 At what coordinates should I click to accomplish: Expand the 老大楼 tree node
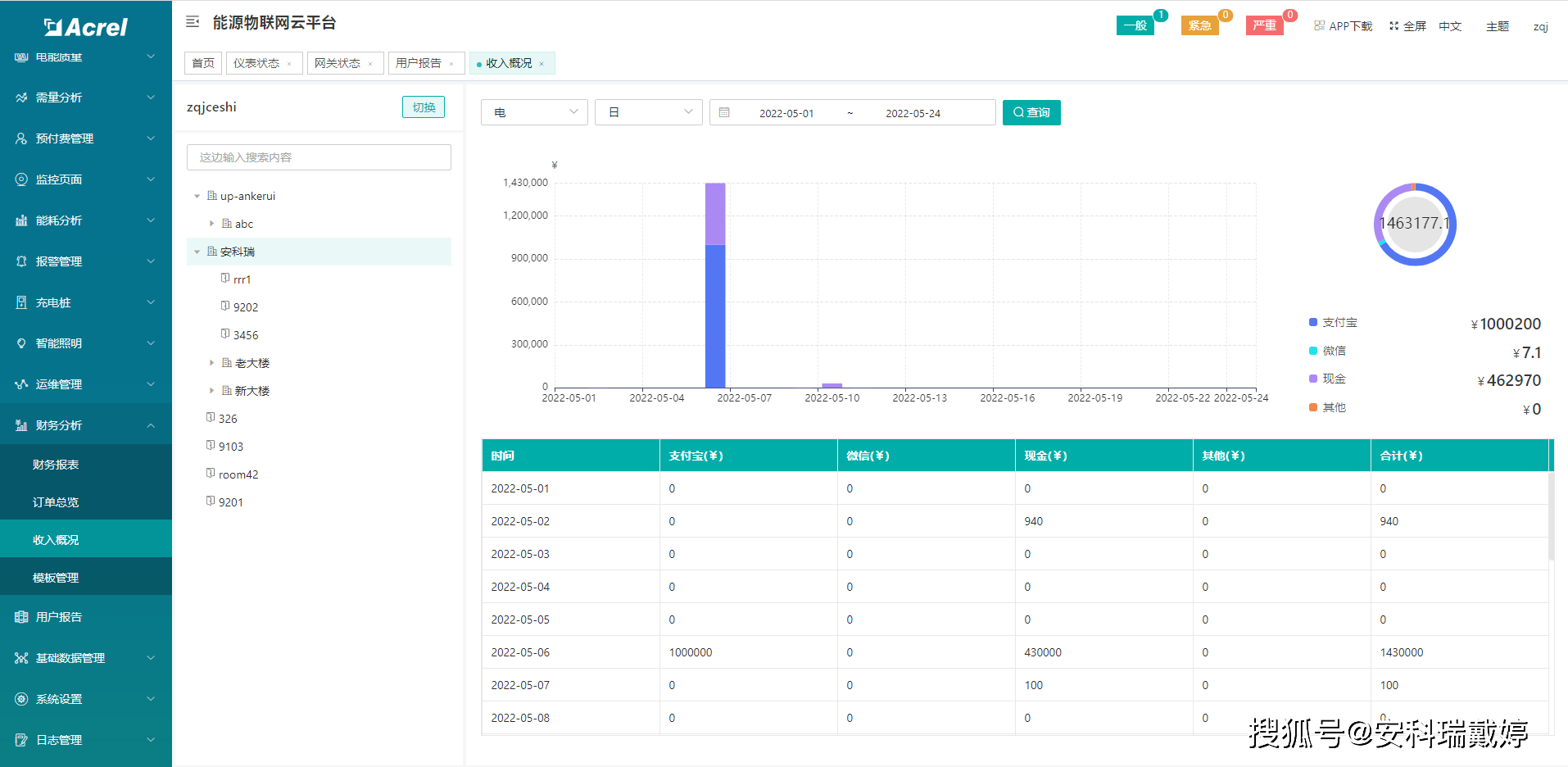tap(211, 363)
